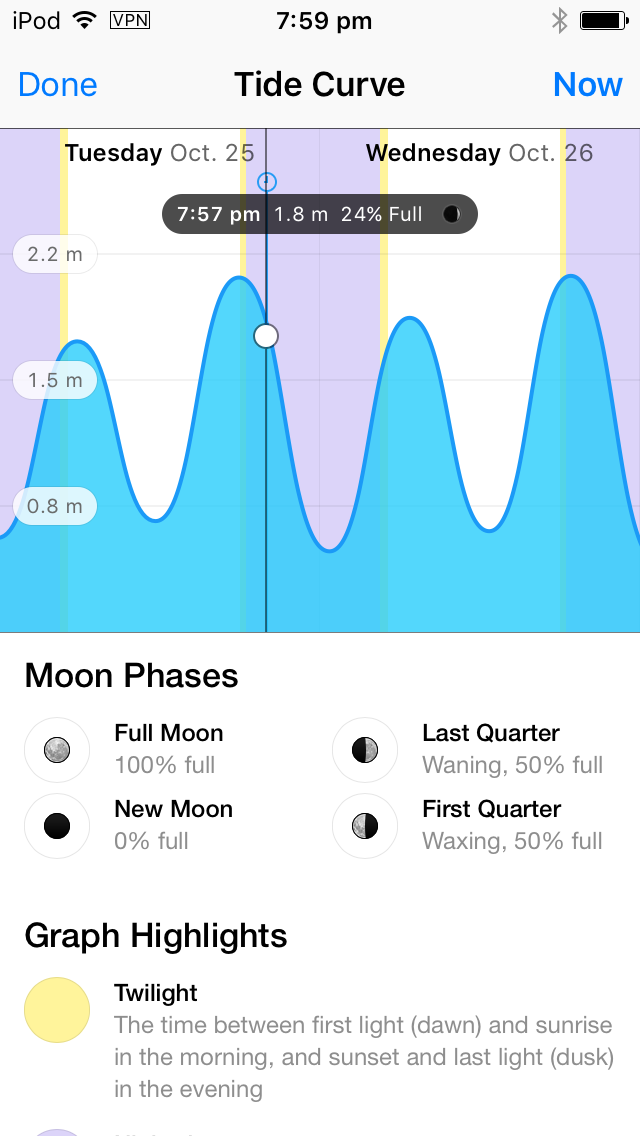
Task: Tap Now to jump to current time
Action: (587, 85)
